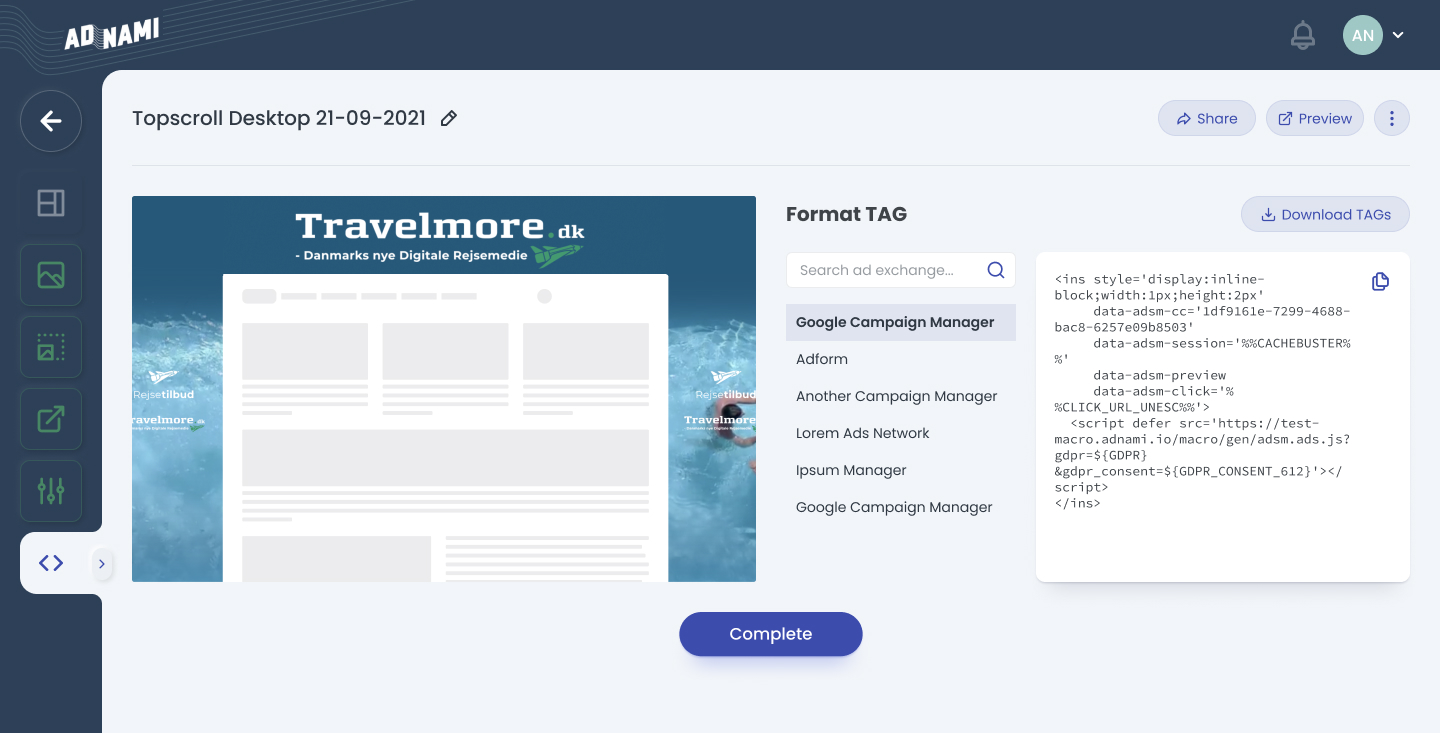Open the account dropdown arrow

(1398, 35)
